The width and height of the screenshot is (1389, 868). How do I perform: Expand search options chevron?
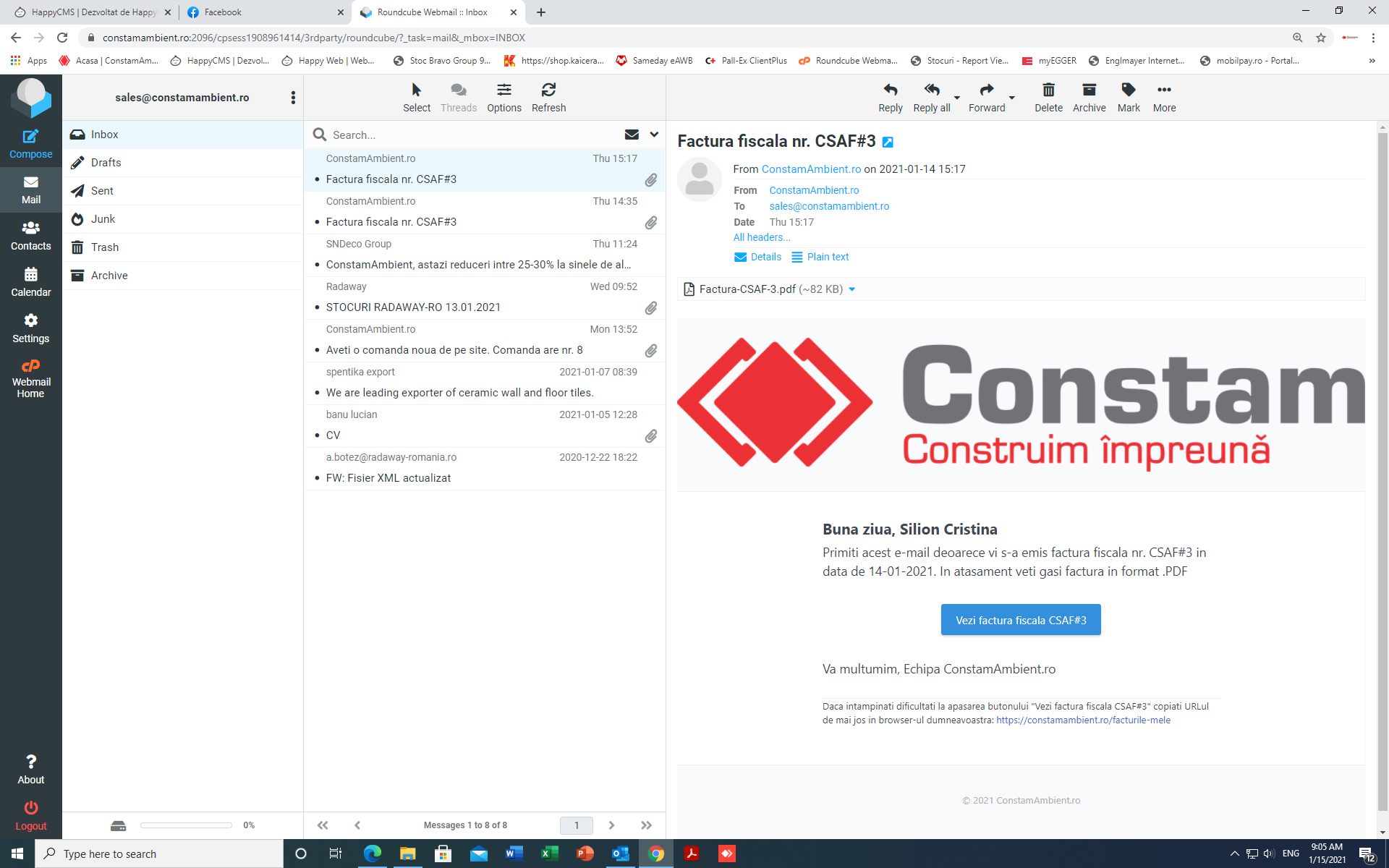[x=654, y=135]
